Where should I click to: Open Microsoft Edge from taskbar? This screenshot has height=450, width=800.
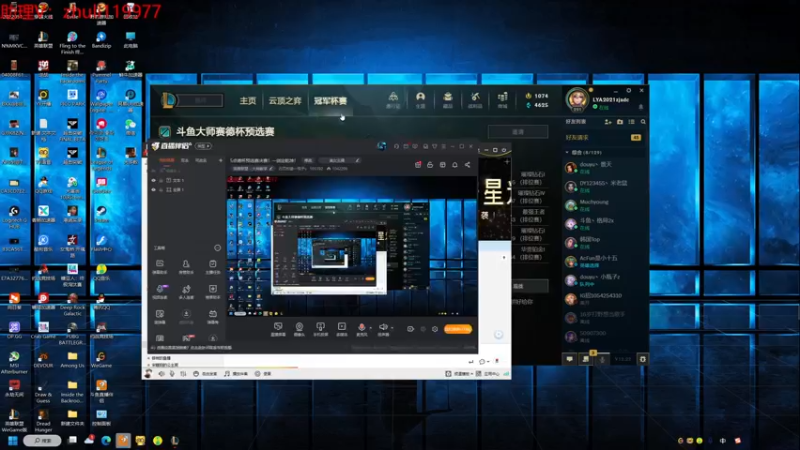pos(106,440)
